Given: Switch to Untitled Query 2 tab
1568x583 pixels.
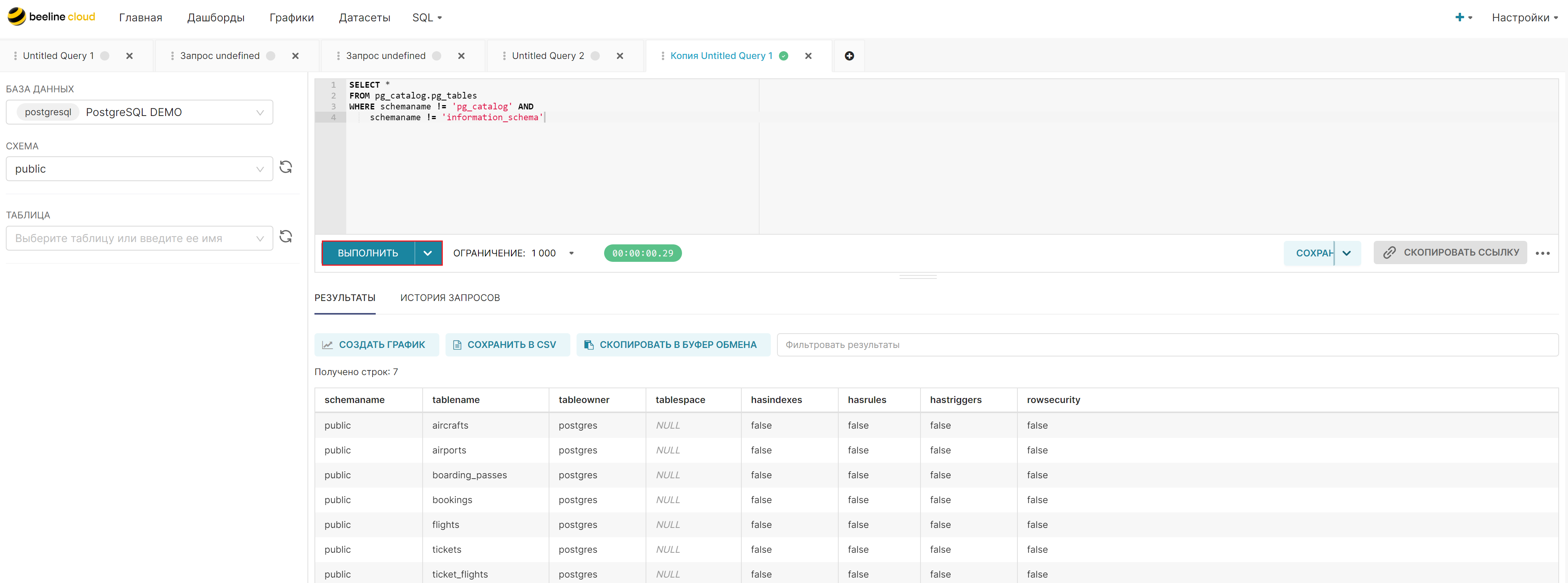Looking at the screenshot, I should 547,55.
